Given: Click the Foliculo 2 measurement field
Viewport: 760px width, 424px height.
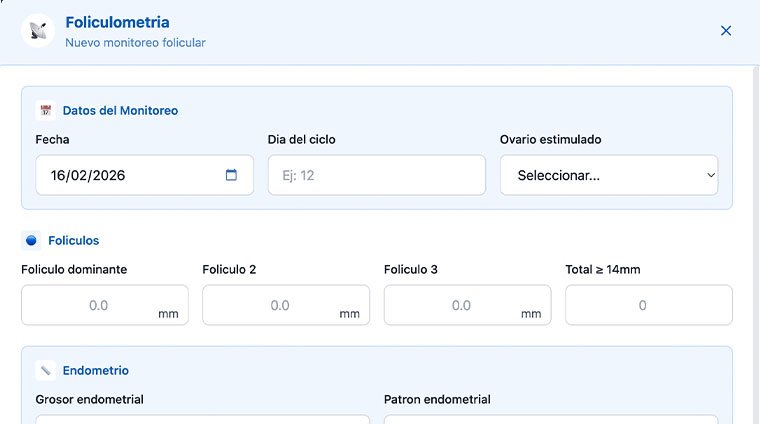Looking at the screenshot, I should [286, 305].
